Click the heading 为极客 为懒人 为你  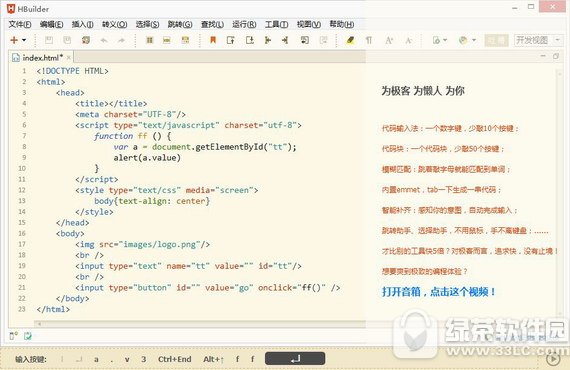[x=423, y=91]
